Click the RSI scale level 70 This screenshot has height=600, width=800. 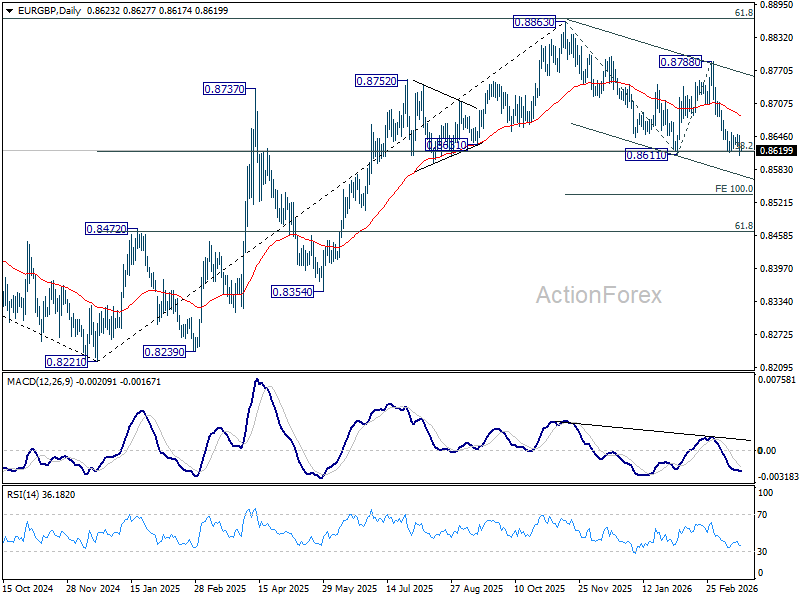tap(762, 515)
